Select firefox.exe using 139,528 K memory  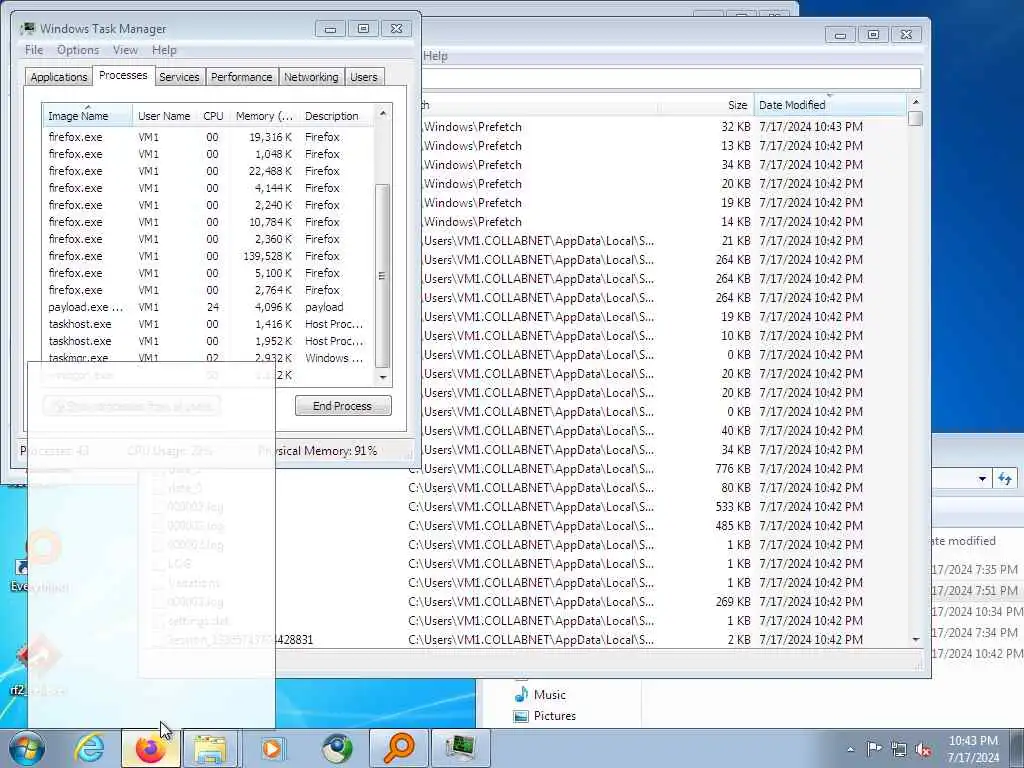(209, 256)
